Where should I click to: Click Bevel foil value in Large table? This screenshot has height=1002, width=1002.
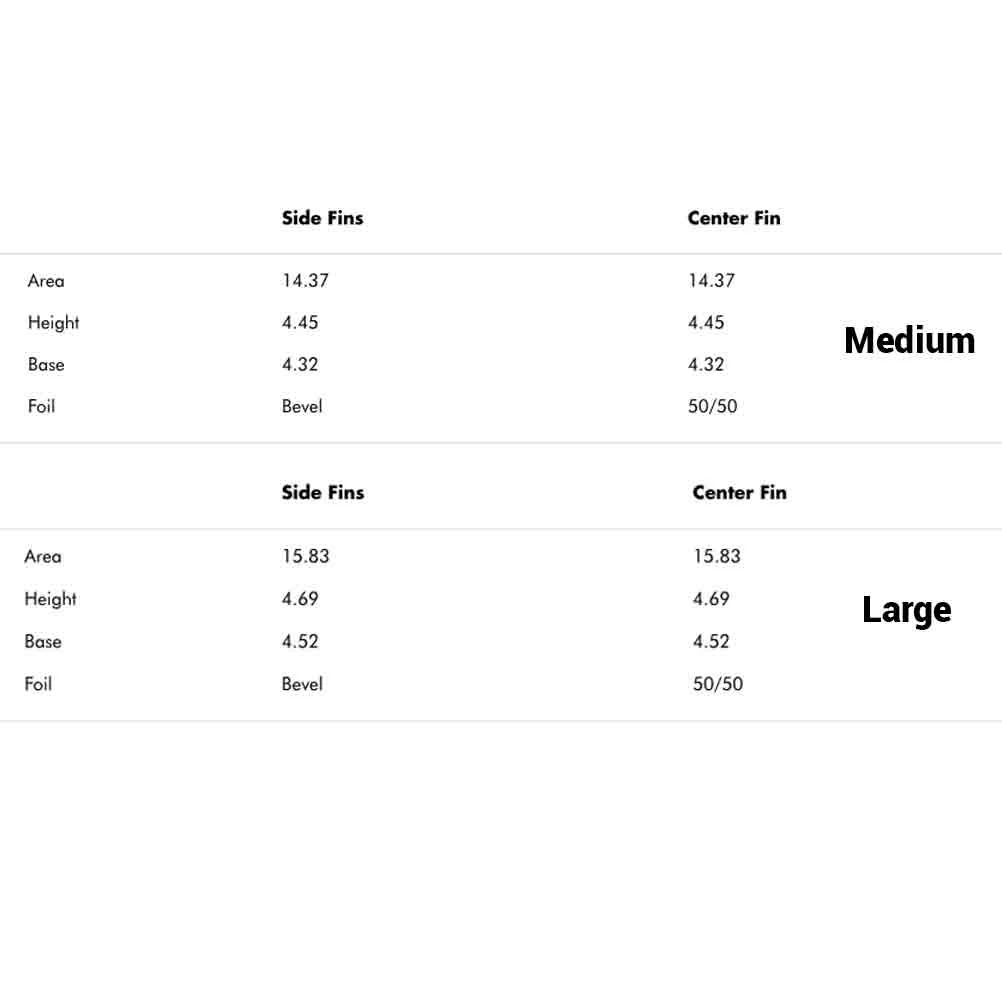(x=302, y=684)
